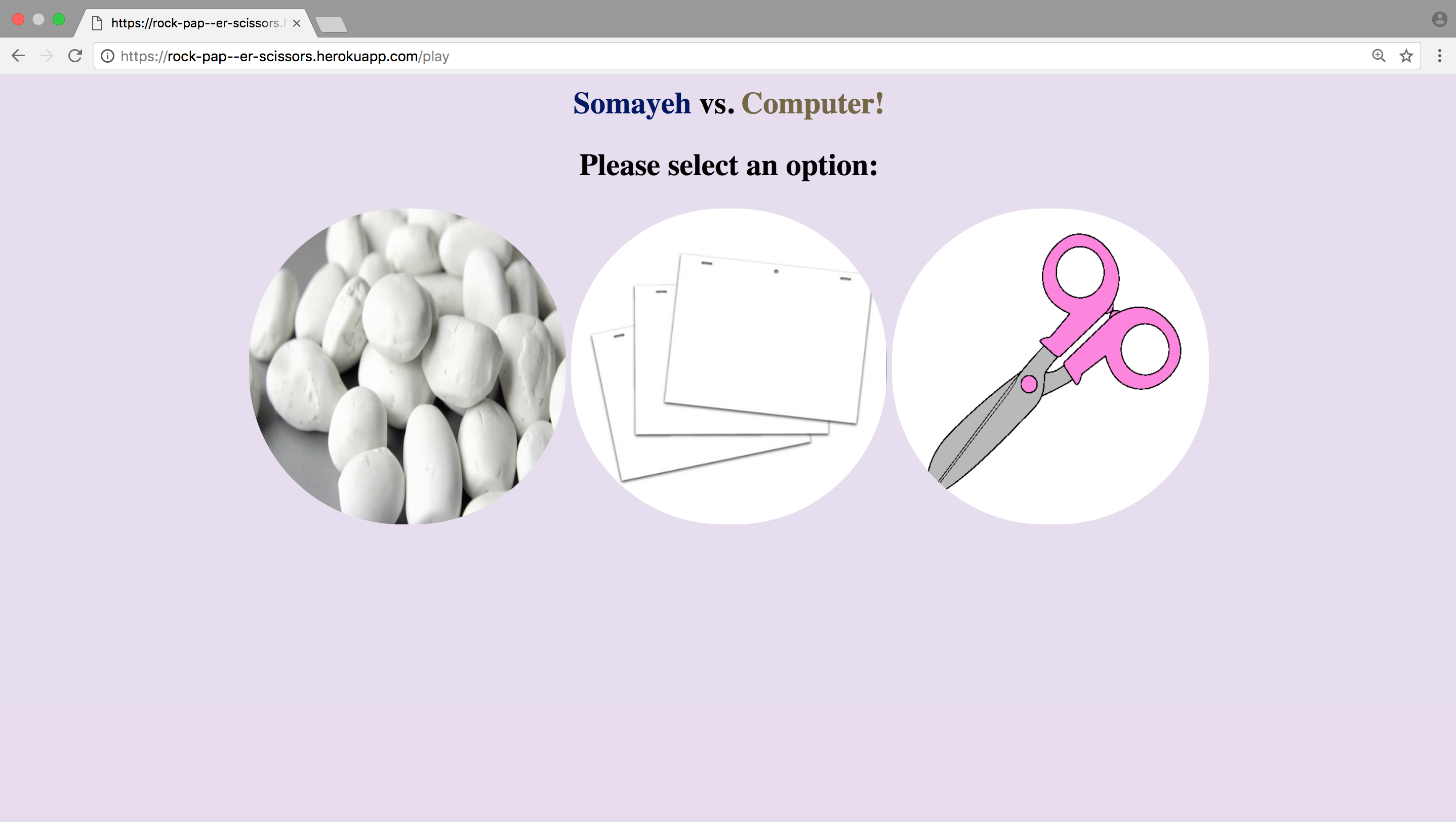This screenshot has width=1456, height=822.
Task: Click the zoom magnifier icon
Action: coord(1379,55)
